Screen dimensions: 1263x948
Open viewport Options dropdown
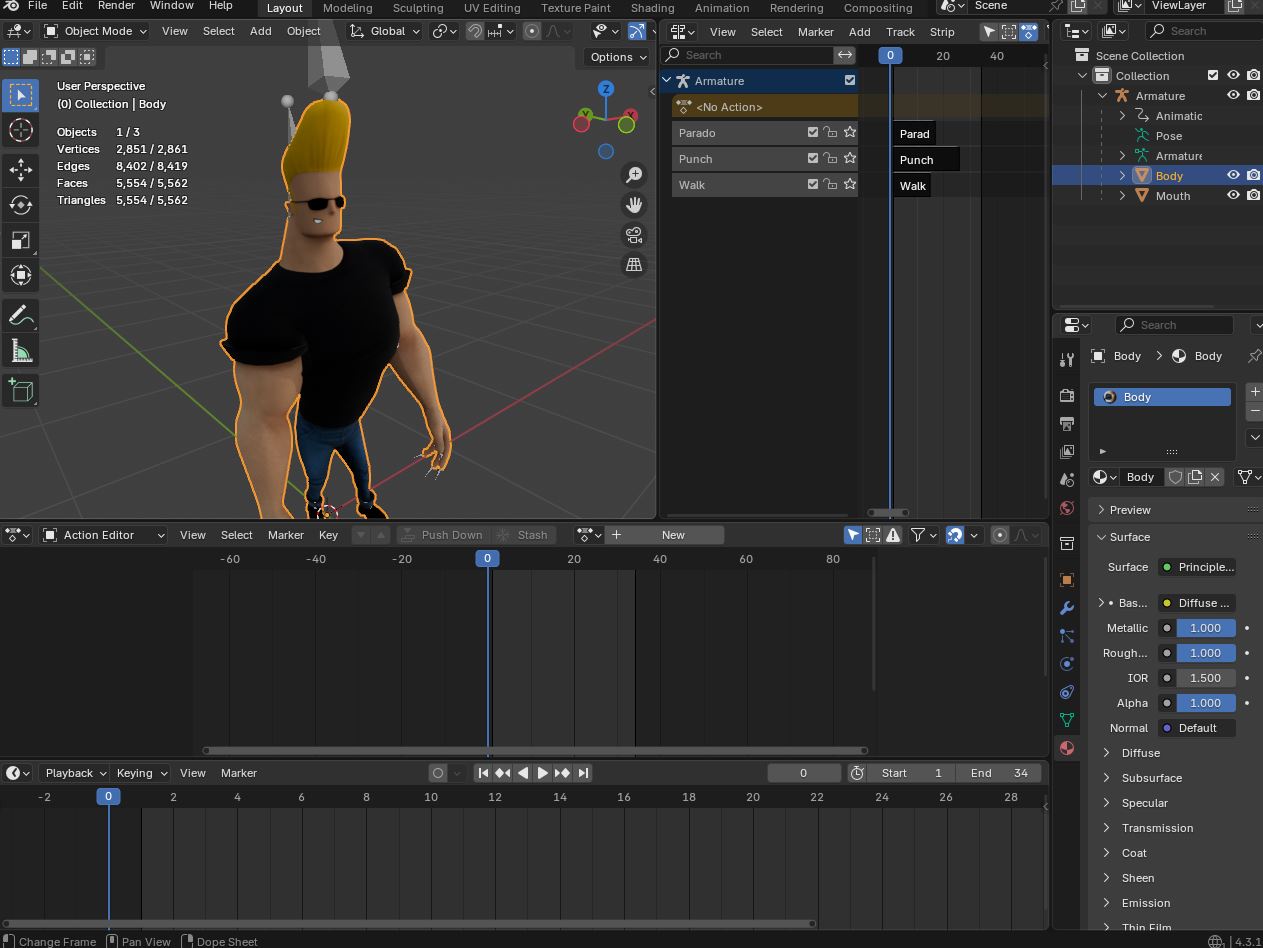(x=617, y=57)
